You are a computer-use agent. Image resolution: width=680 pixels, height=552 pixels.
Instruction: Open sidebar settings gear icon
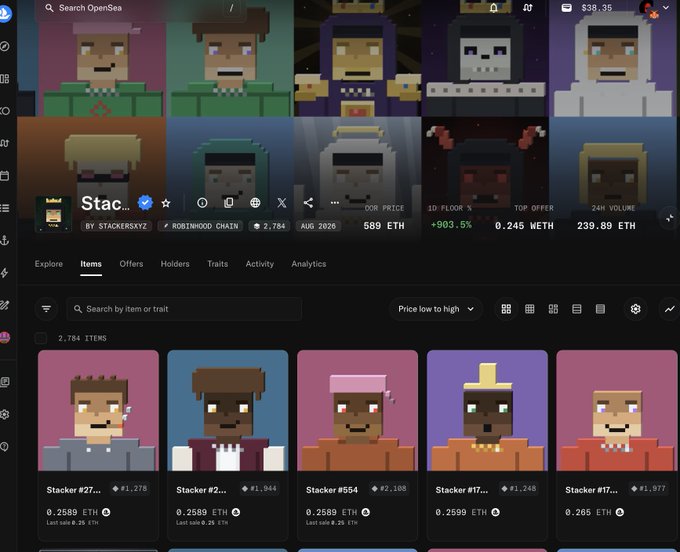4,414
